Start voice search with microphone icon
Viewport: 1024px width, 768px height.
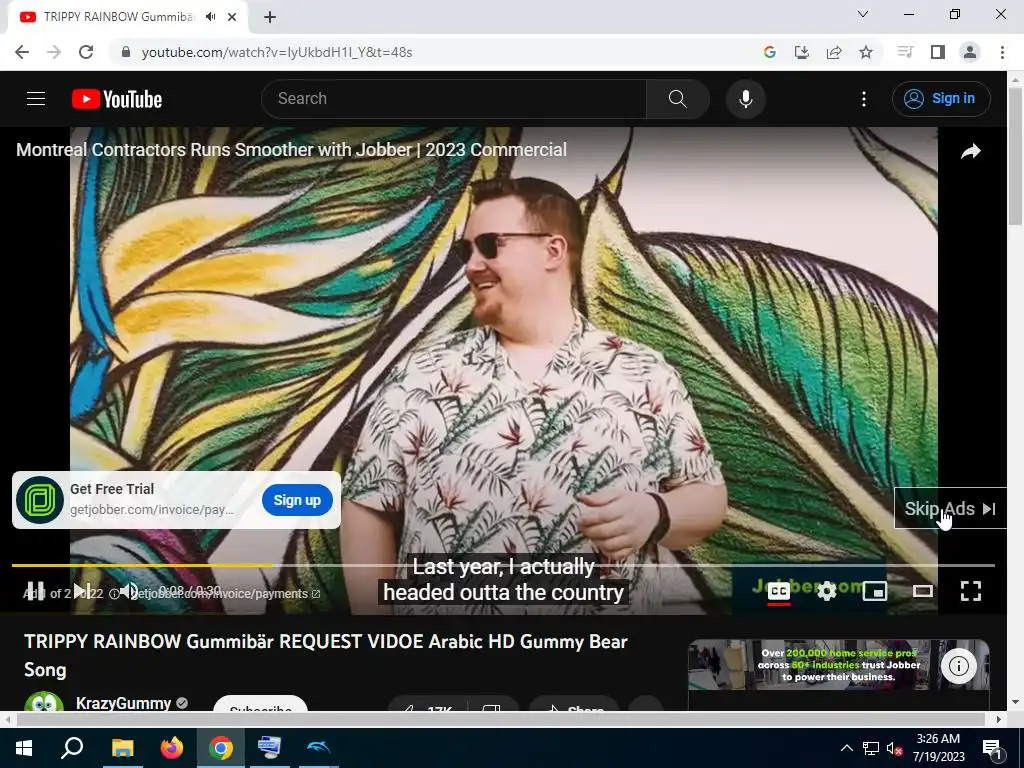(746, 99)
